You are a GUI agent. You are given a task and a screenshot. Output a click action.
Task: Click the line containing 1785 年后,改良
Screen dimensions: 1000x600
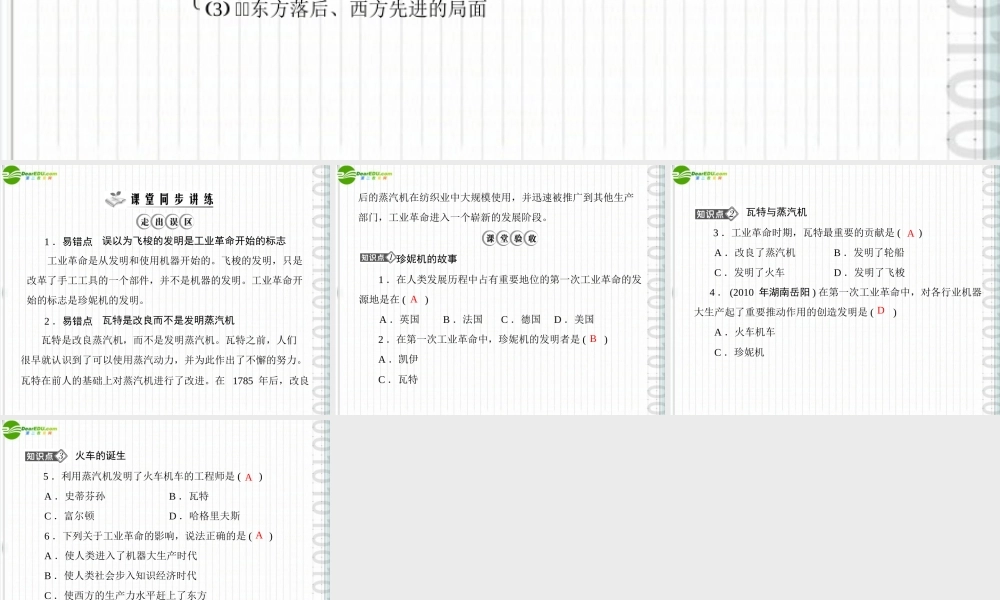tap(165, 380)
